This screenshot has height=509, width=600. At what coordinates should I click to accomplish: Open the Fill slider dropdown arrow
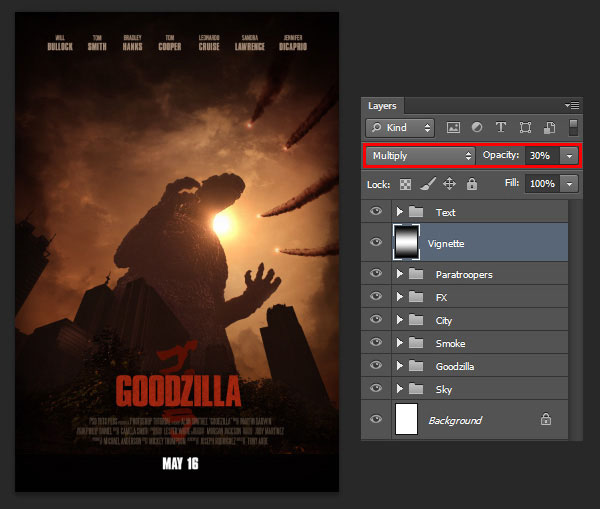click(569, 184)
